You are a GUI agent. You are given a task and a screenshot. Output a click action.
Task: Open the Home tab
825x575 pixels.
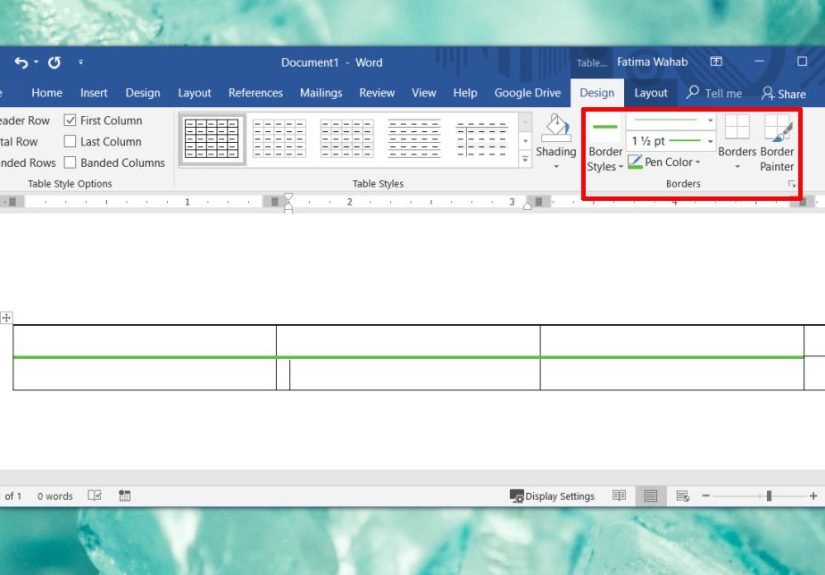tap(47, 93)
